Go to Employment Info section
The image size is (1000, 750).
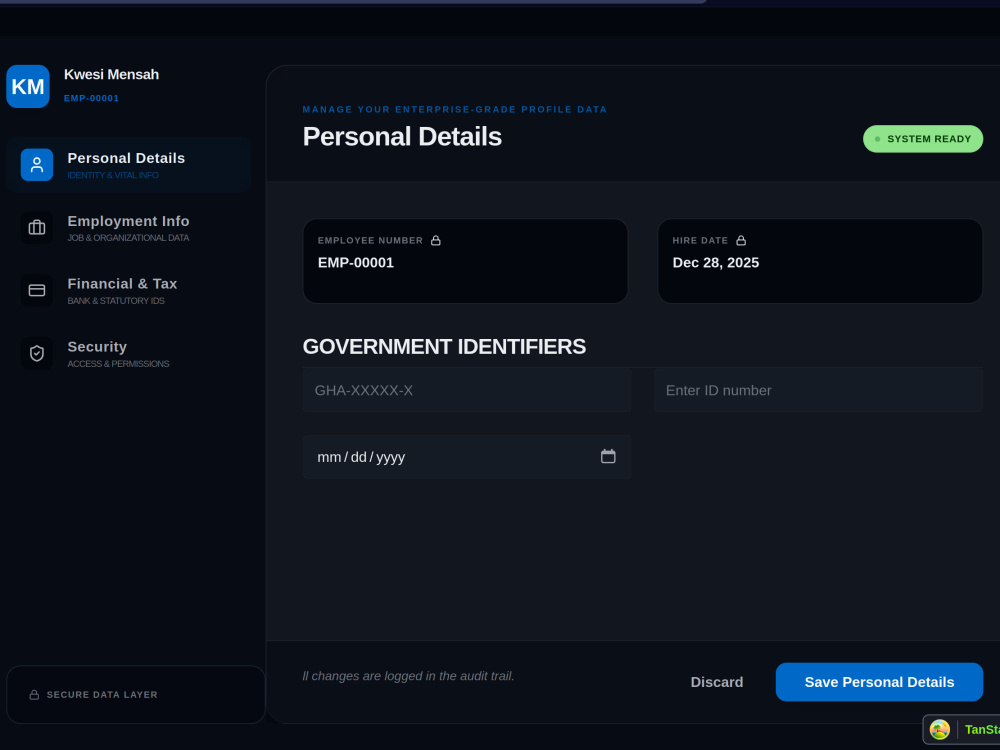click(x=129, y=228)
